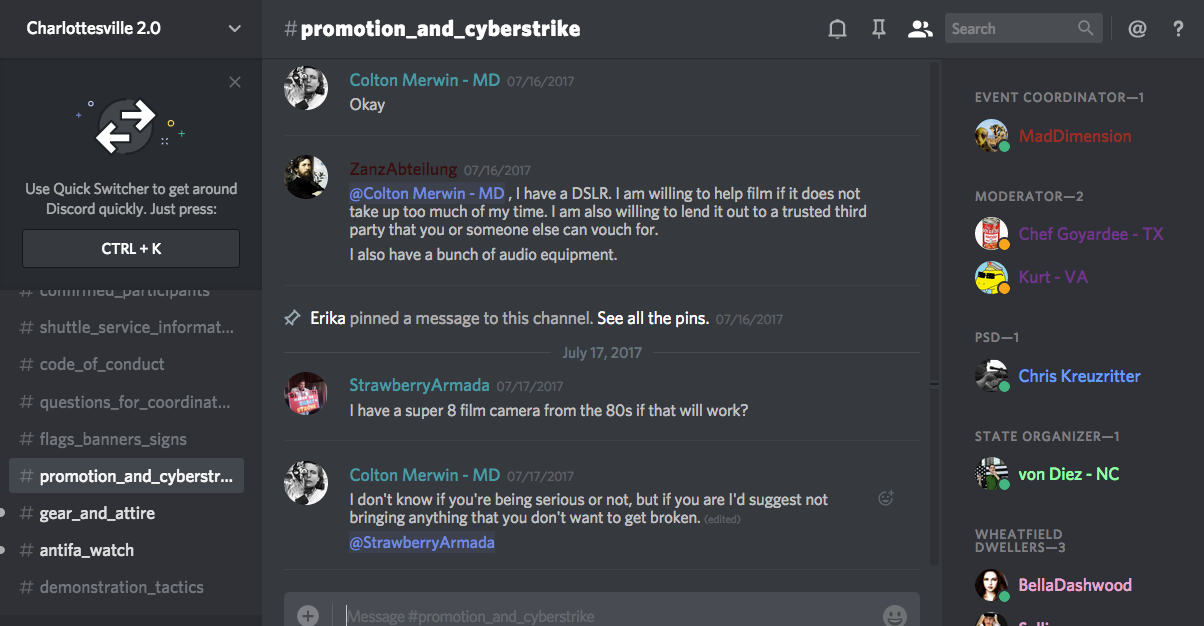Viewport: 1204px width, 626px height.
Task: Toggle the member list icon
Action: click(919, 29)
